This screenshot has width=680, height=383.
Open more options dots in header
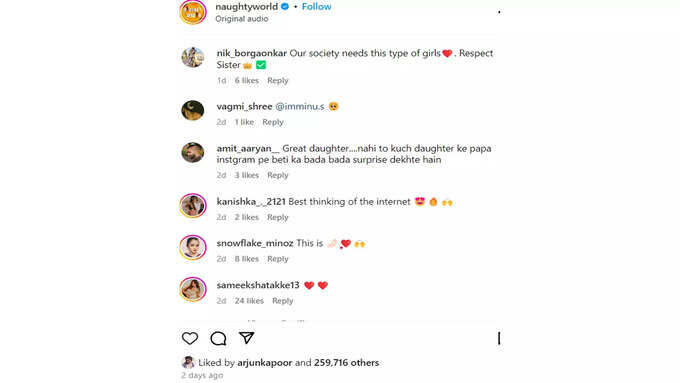click(x=499, y=12)
